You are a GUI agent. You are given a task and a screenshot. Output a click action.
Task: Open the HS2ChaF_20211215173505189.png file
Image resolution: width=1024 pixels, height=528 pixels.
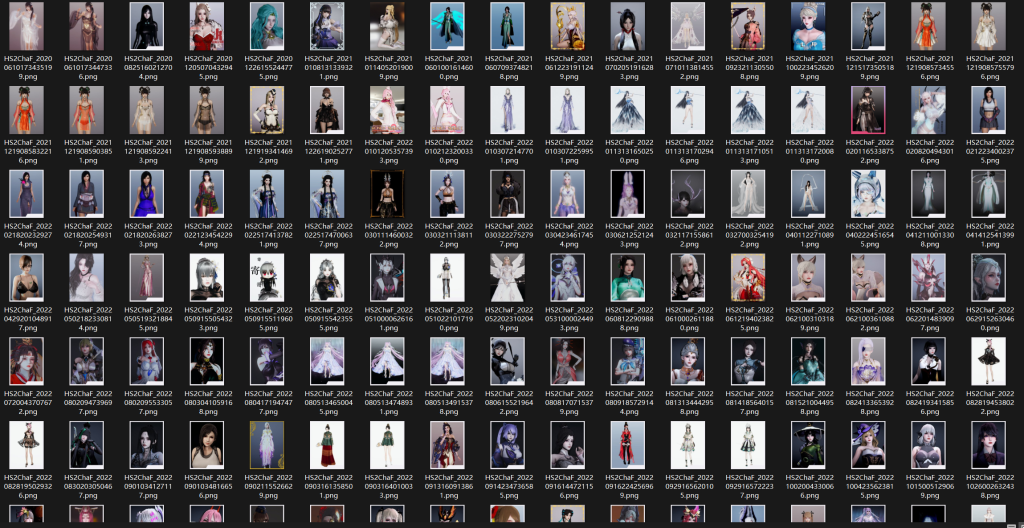[x=868, y=27]
